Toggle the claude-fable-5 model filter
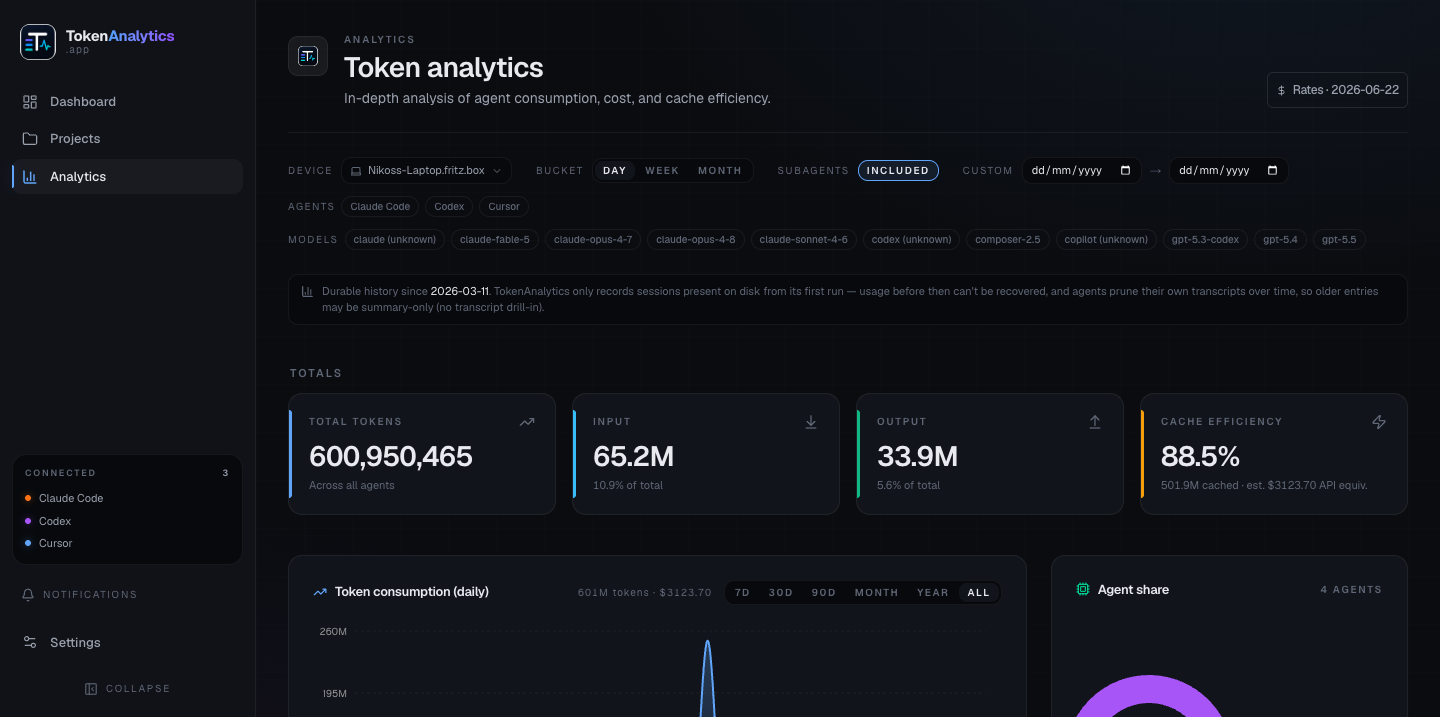This screenshot has width=1440, height=717. pyautogui.click(x=495, y=240)
